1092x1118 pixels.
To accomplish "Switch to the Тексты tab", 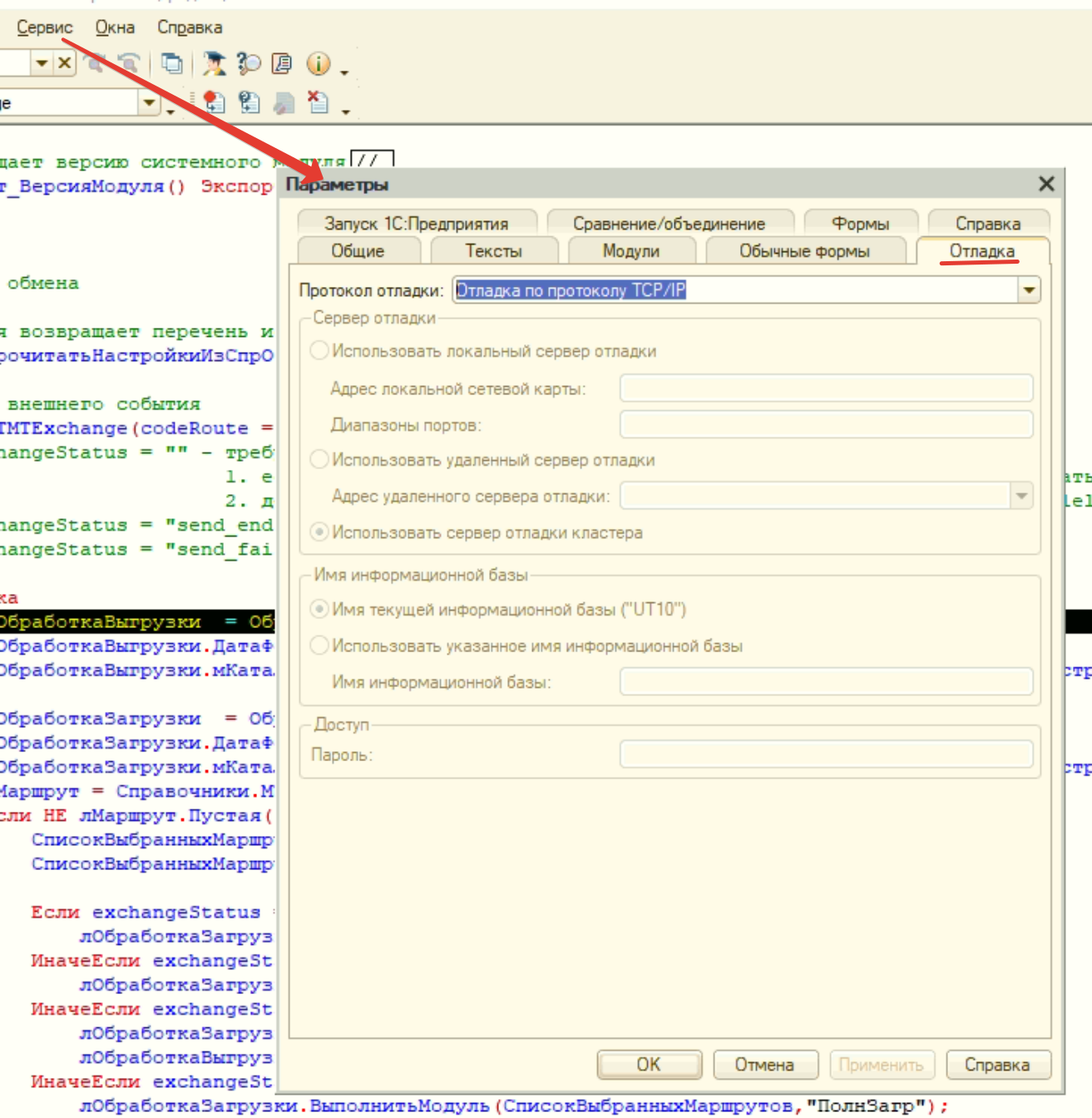I will pyautogui.click(x=494, y=250).
